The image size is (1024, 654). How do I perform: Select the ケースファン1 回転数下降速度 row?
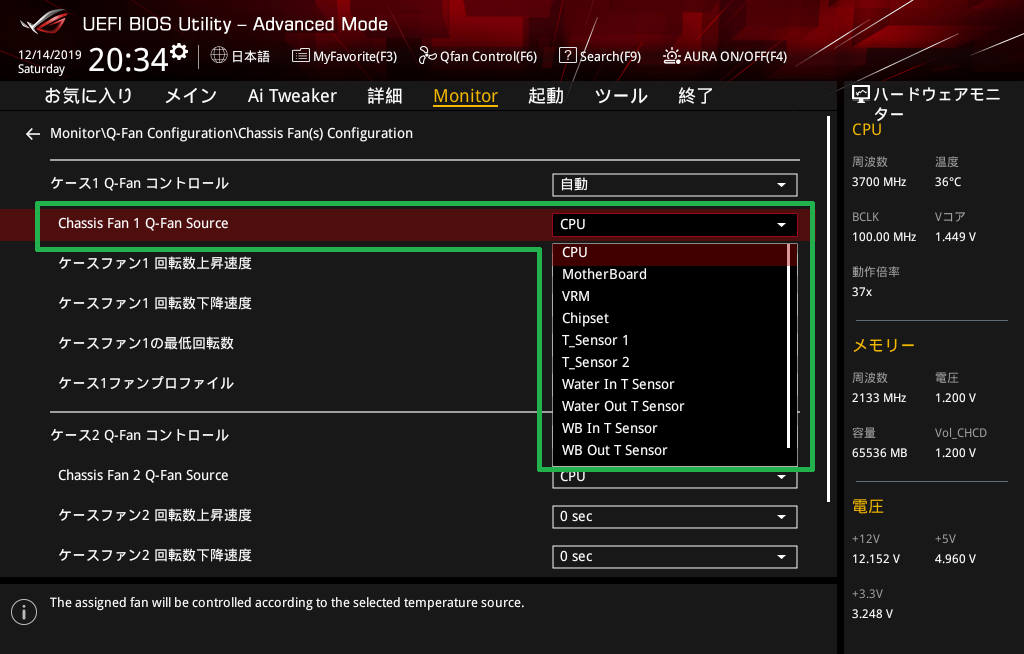pos(155,304)
